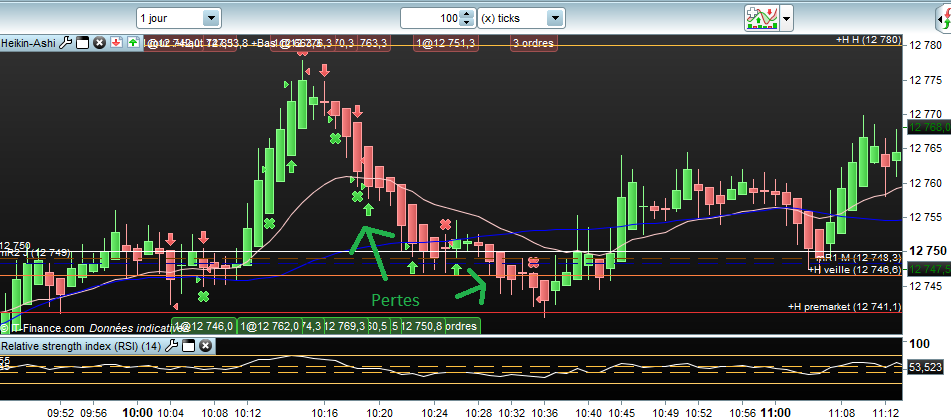The image size is (951, 419).
Task: Open RSI indicator settings wrench icon
Action: [172, 346]
